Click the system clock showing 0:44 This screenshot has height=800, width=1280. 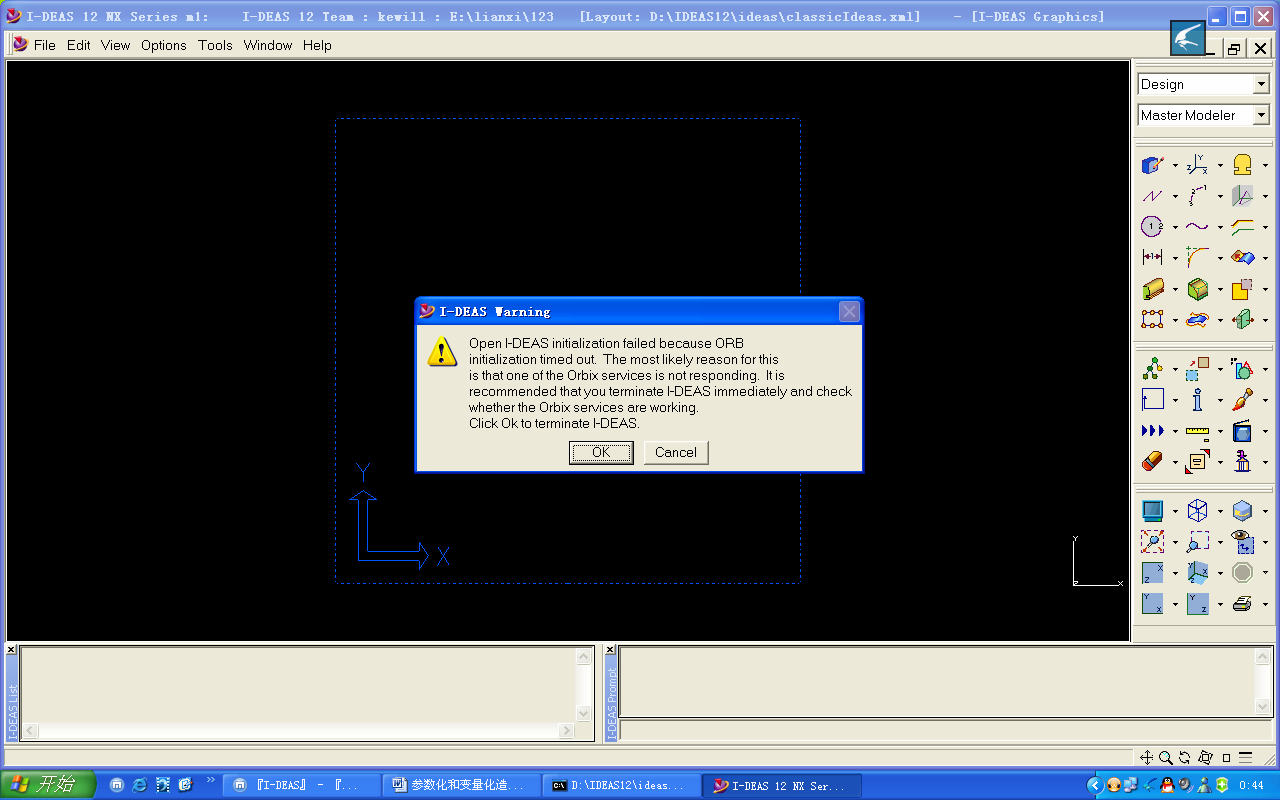coord(1251,786)
